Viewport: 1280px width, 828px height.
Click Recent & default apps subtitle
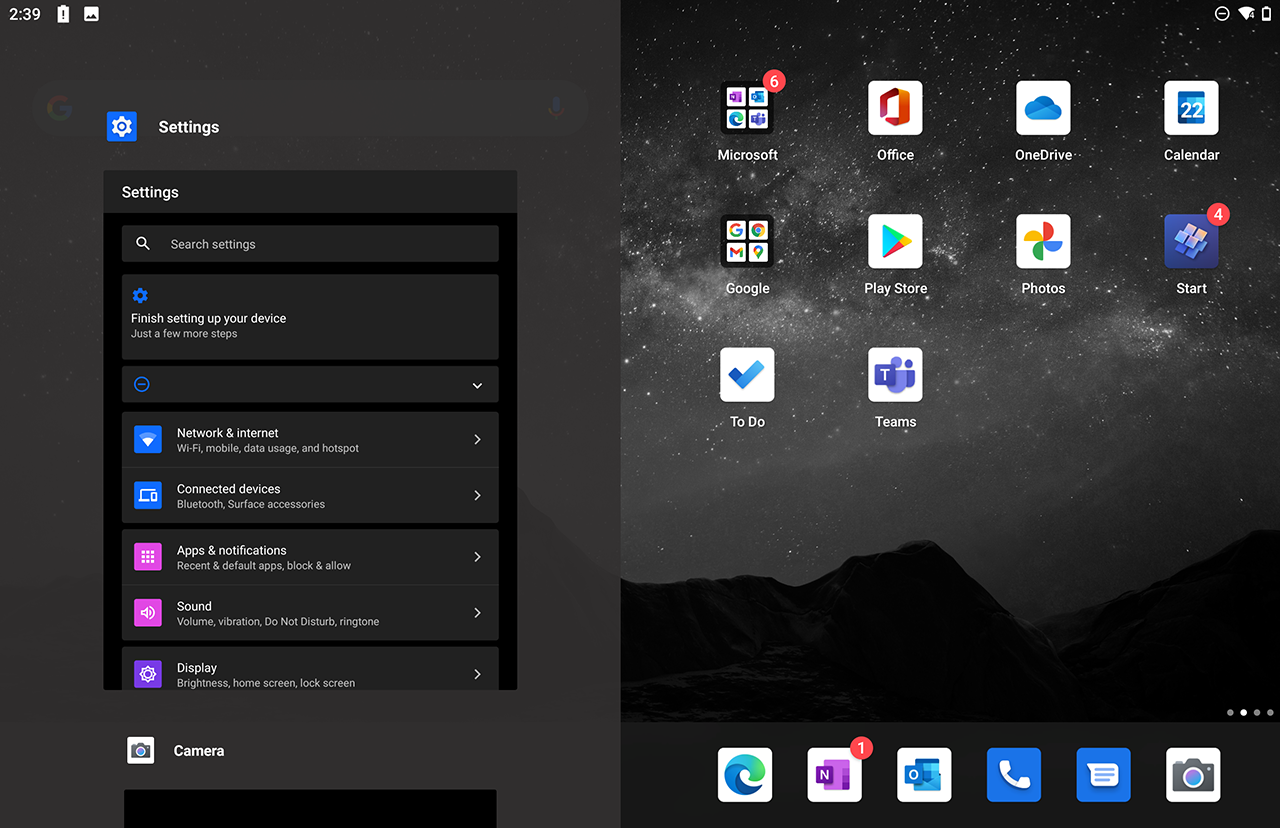pyautogui.click(x=264, y=566)
